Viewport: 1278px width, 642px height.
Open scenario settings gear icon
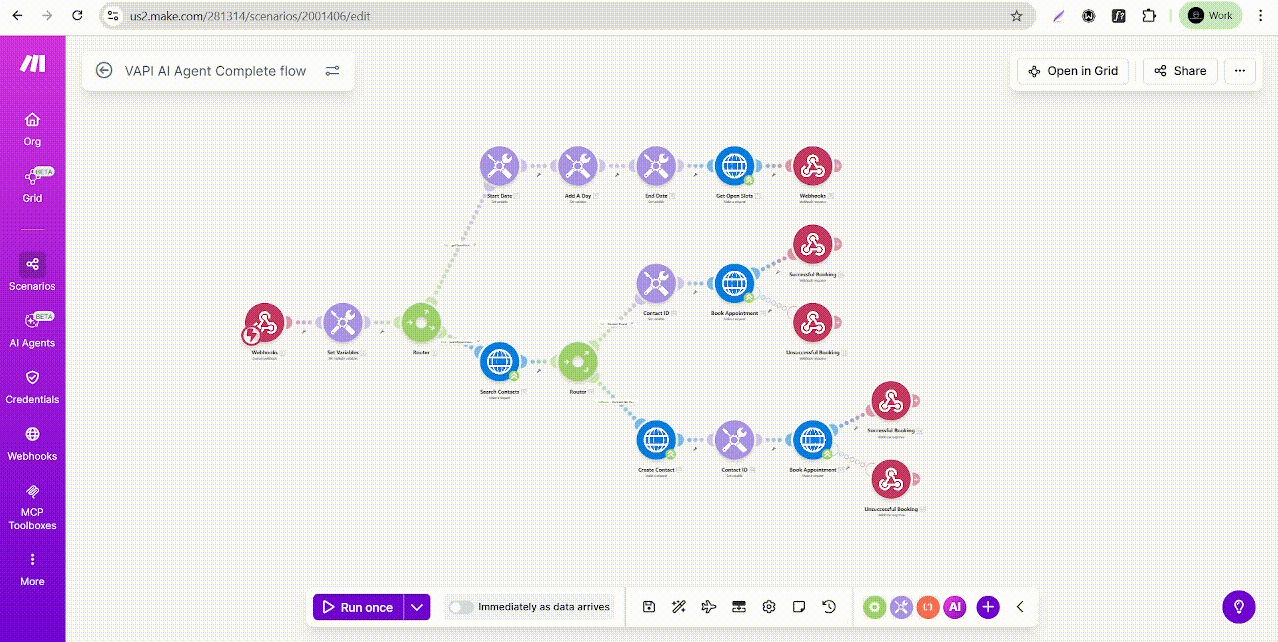pos(769,606)
